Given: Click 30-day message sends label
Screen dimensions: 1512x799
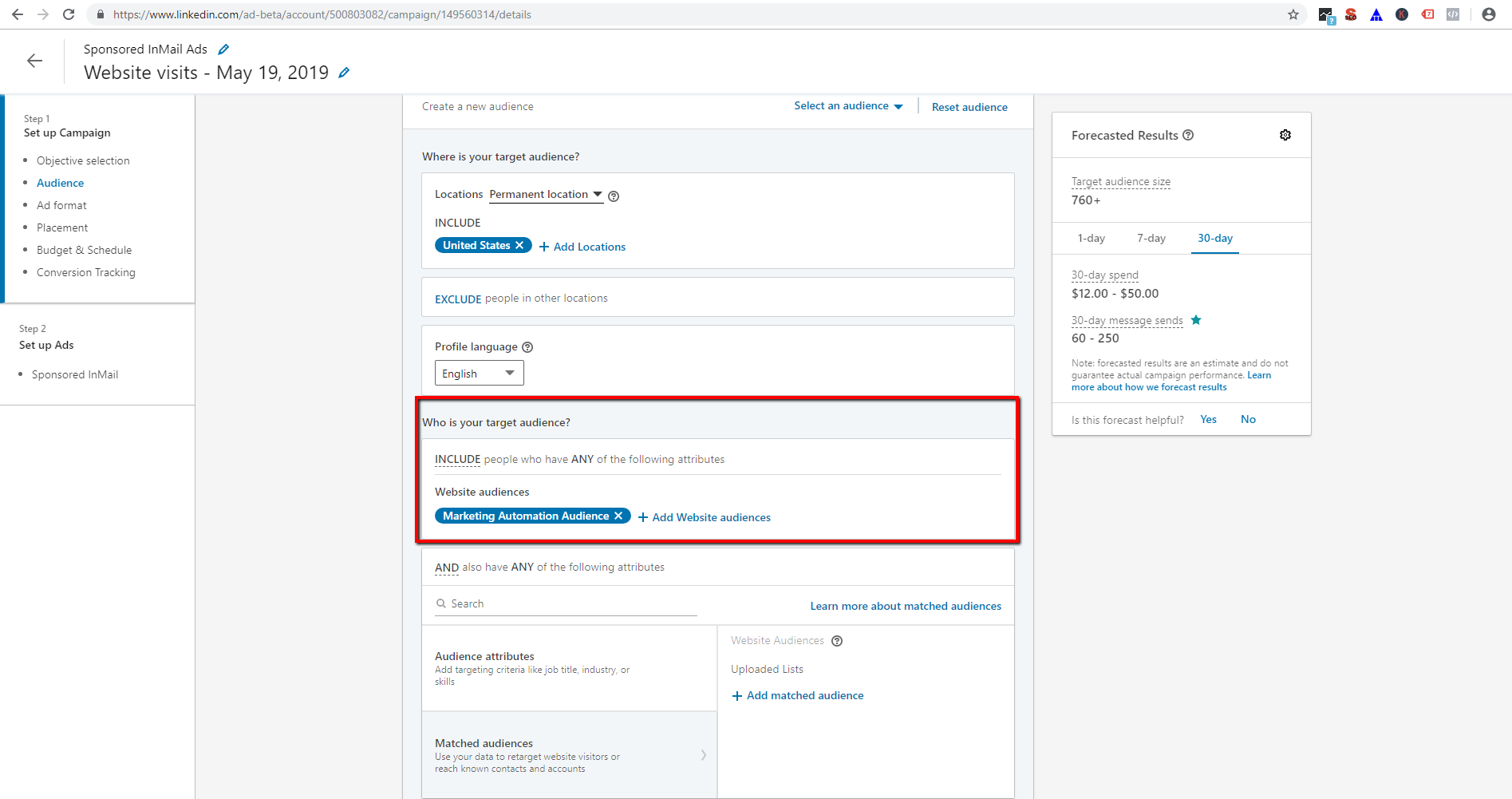Looking at the screenshot, I should 1127,320.
